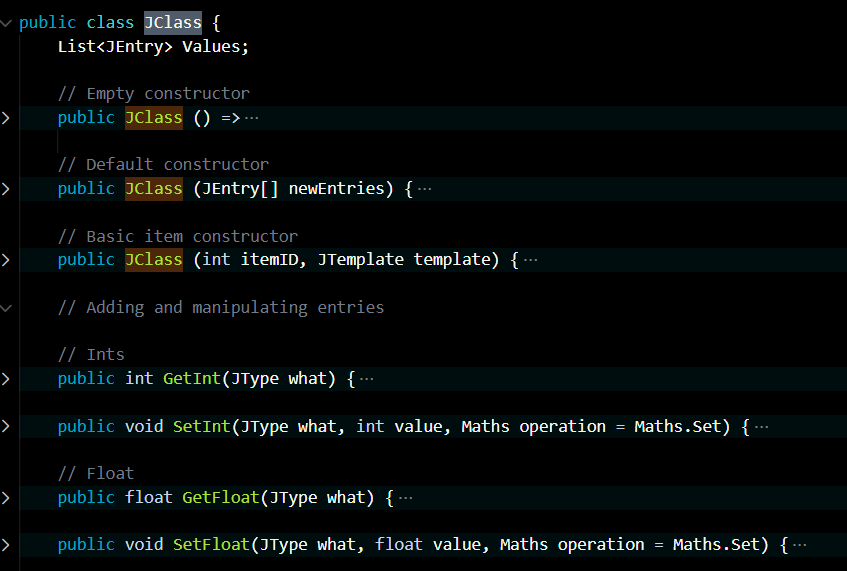Expand the SetFloat method fold arrow
Viewport: 847px width, 571px height.
(6, 545)
